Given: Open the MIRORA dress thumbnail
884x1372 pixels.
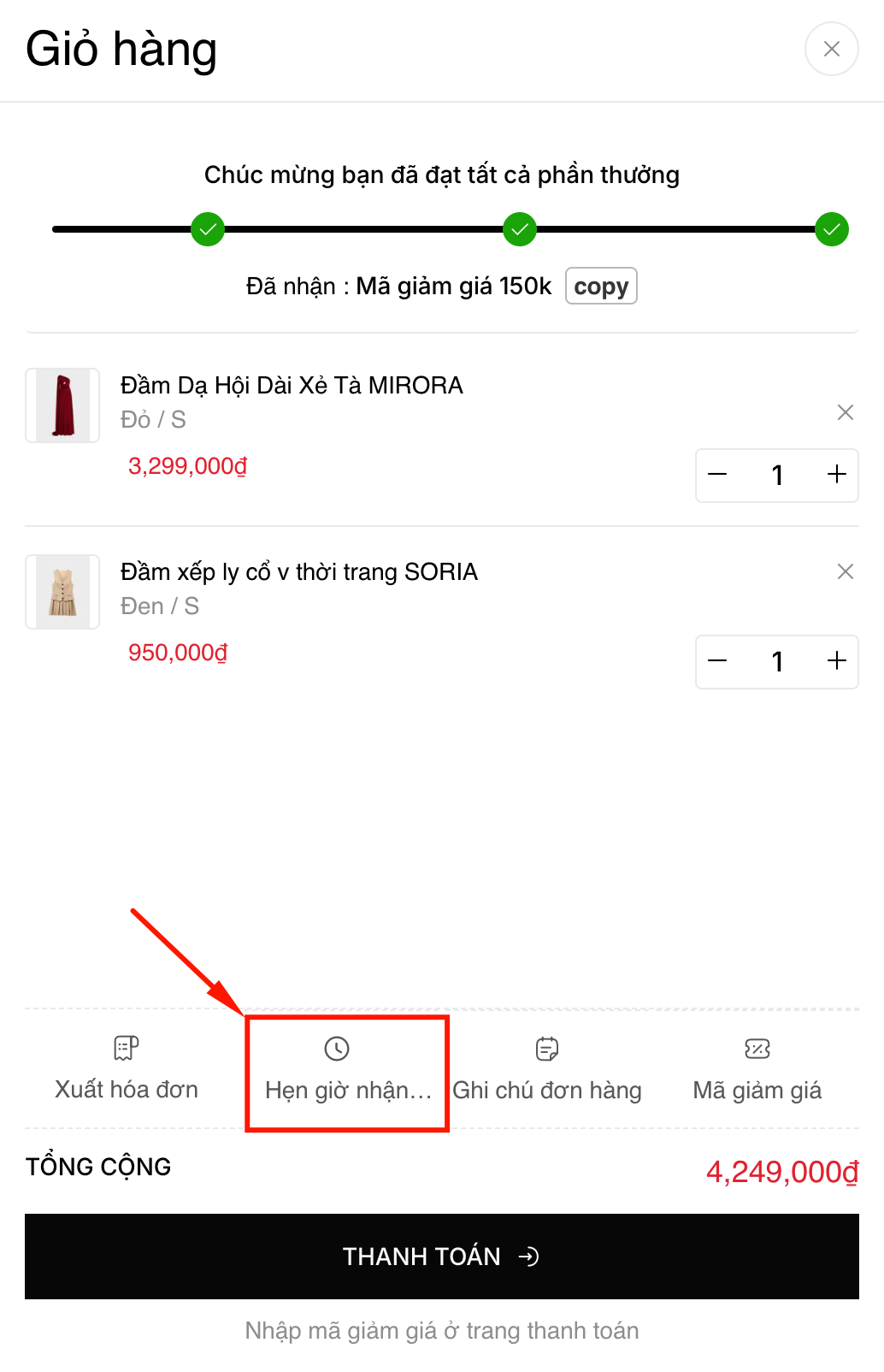Looking at the screenshot, I should pos(62,405).
